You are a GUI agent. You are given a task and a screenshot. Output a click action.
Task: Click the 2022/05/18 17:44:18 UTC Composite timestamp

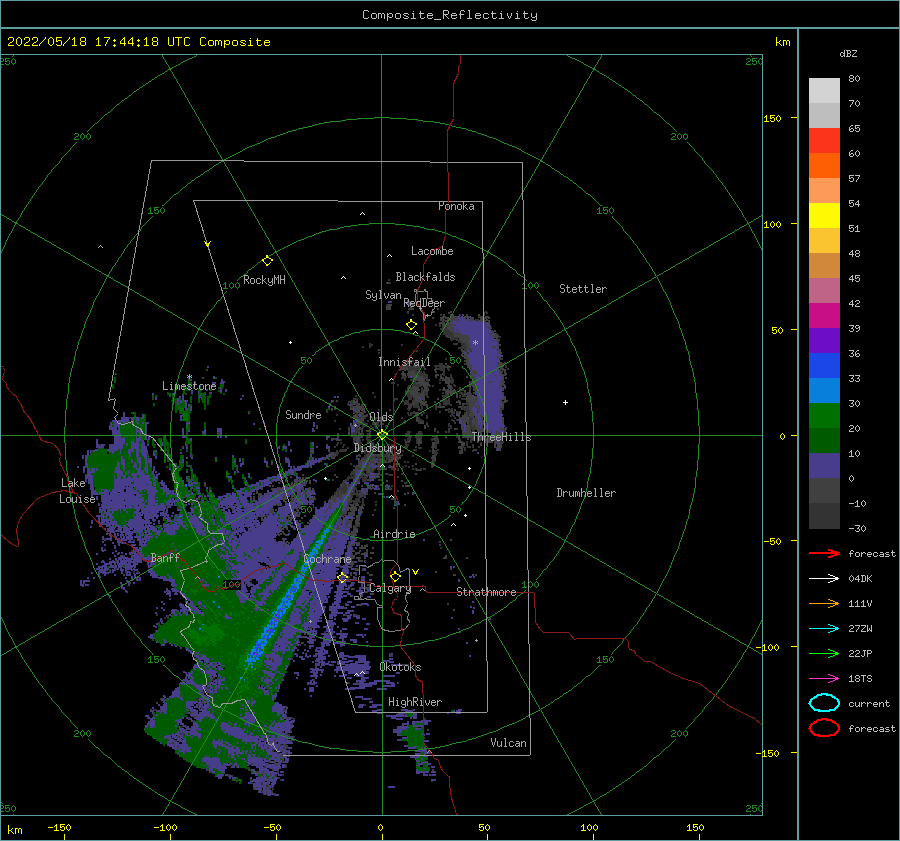(x=139, y=42)
